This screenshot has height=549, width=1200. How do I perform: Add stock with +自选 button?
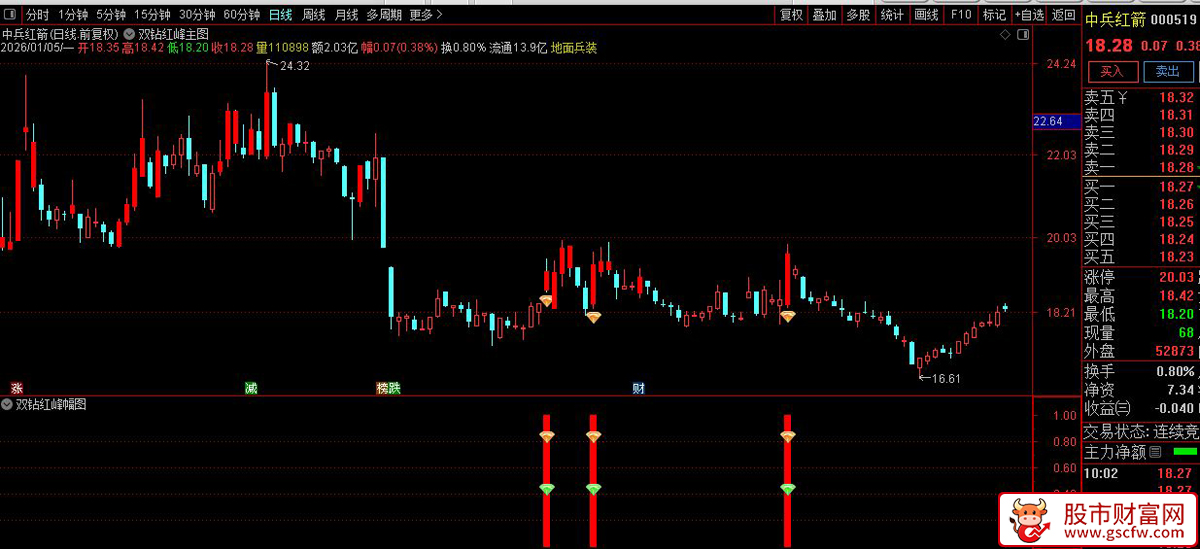1029,15
